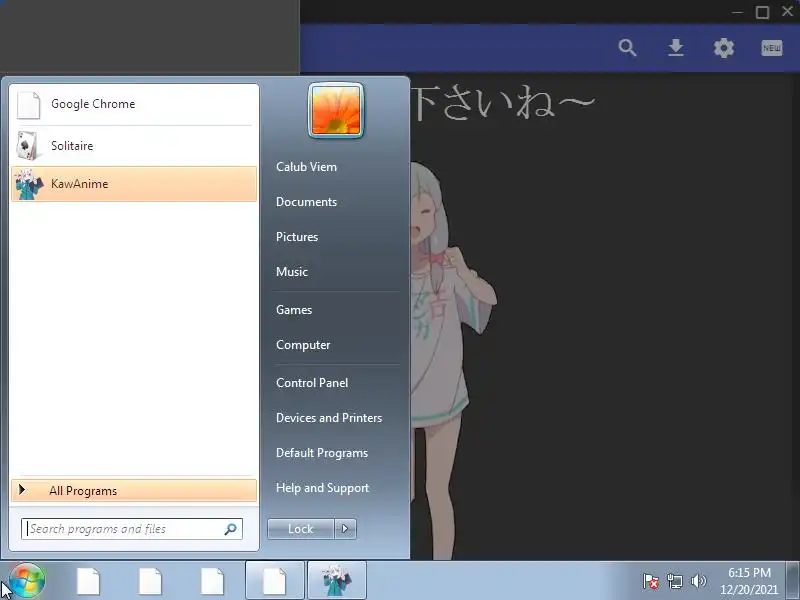
Task: Minimize the KawAnime window
Action: click(737, 12)
